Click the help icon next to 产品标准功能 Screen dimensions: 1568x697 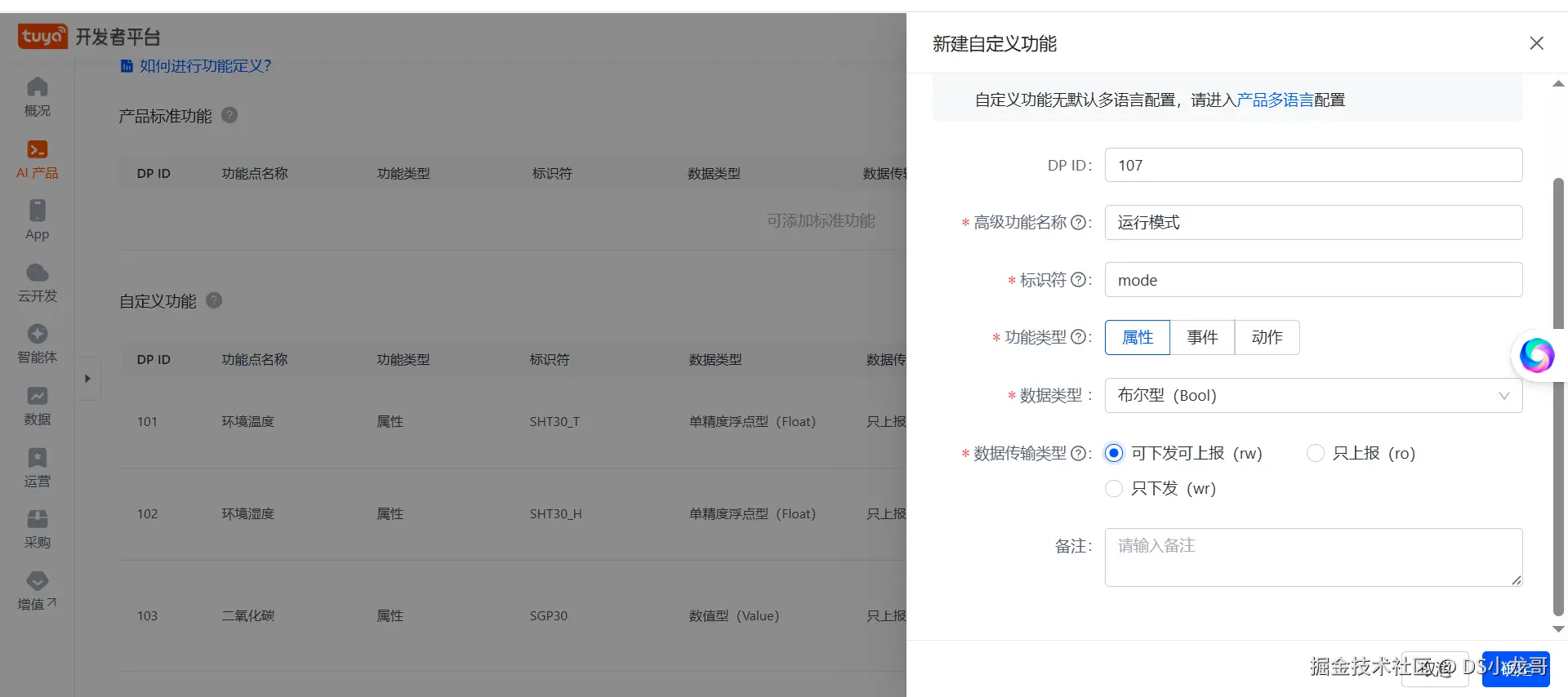(x=229, y=115)
